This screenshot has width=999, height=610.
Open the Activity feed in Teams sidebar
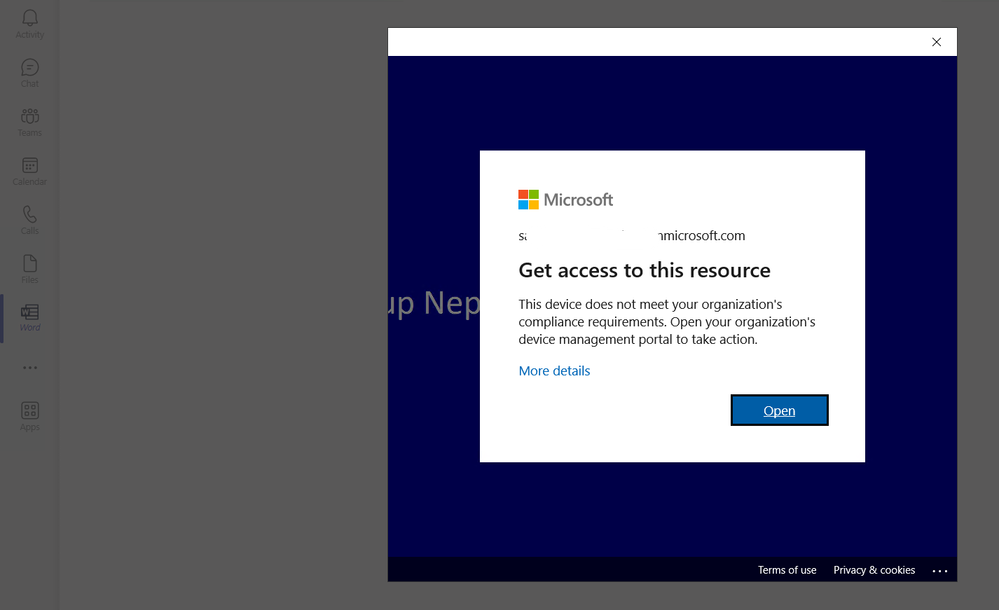[x=30, y=24]
